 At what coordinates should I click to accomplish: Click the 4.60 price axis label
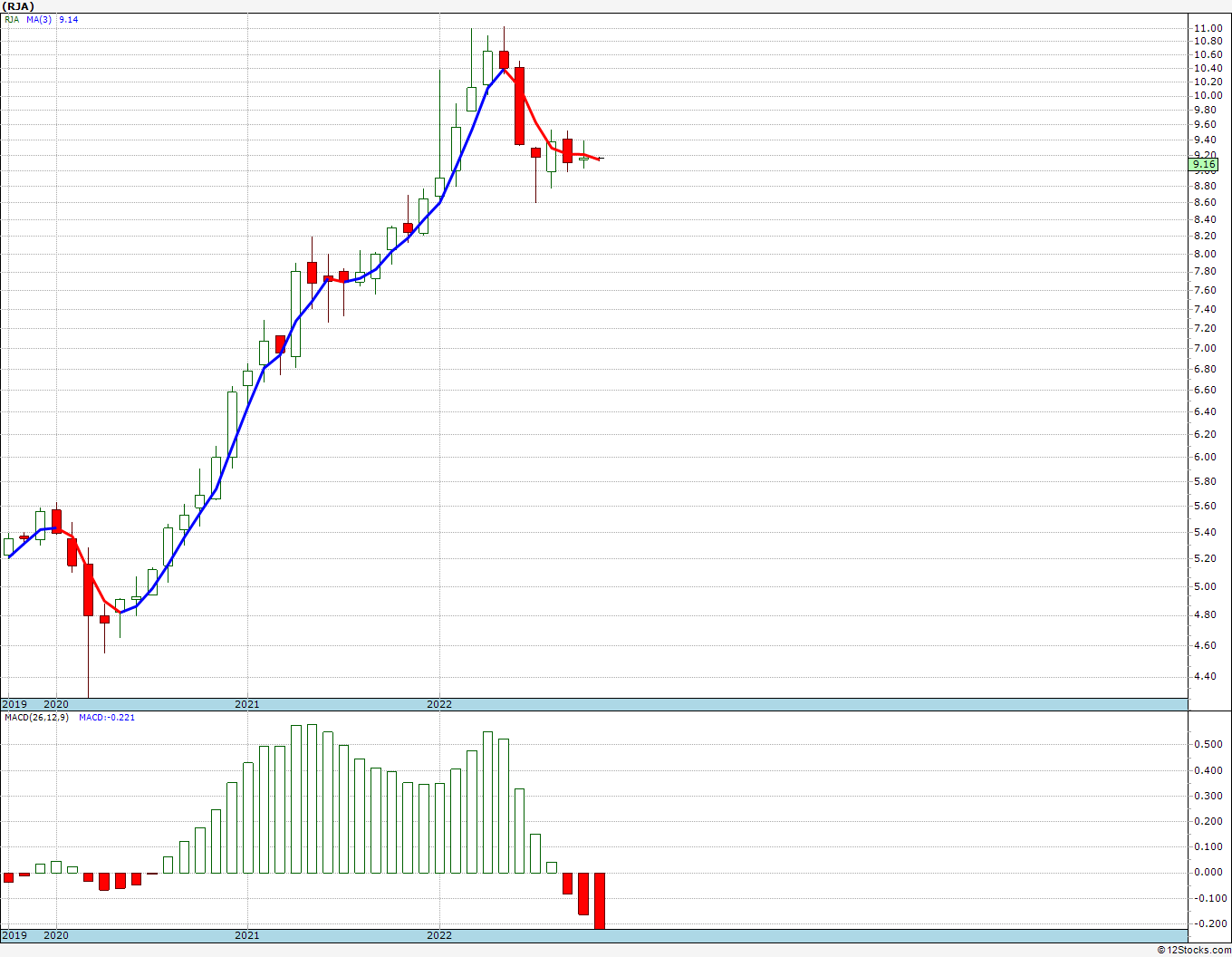tap(1206, 645)
